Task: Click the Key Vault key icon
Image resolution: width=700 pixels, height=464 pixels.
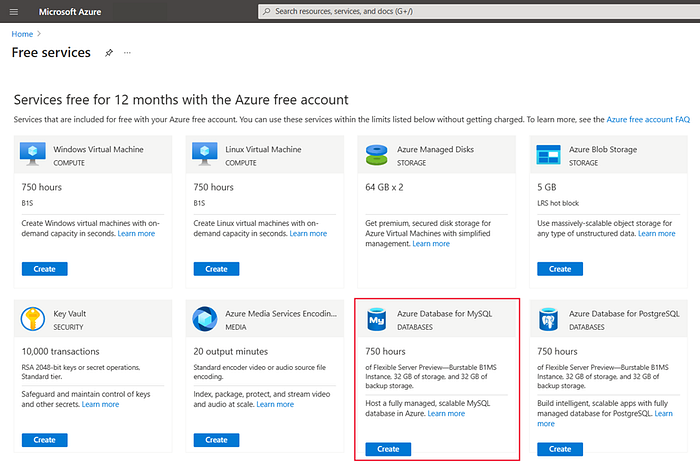Action: [33, 319]
